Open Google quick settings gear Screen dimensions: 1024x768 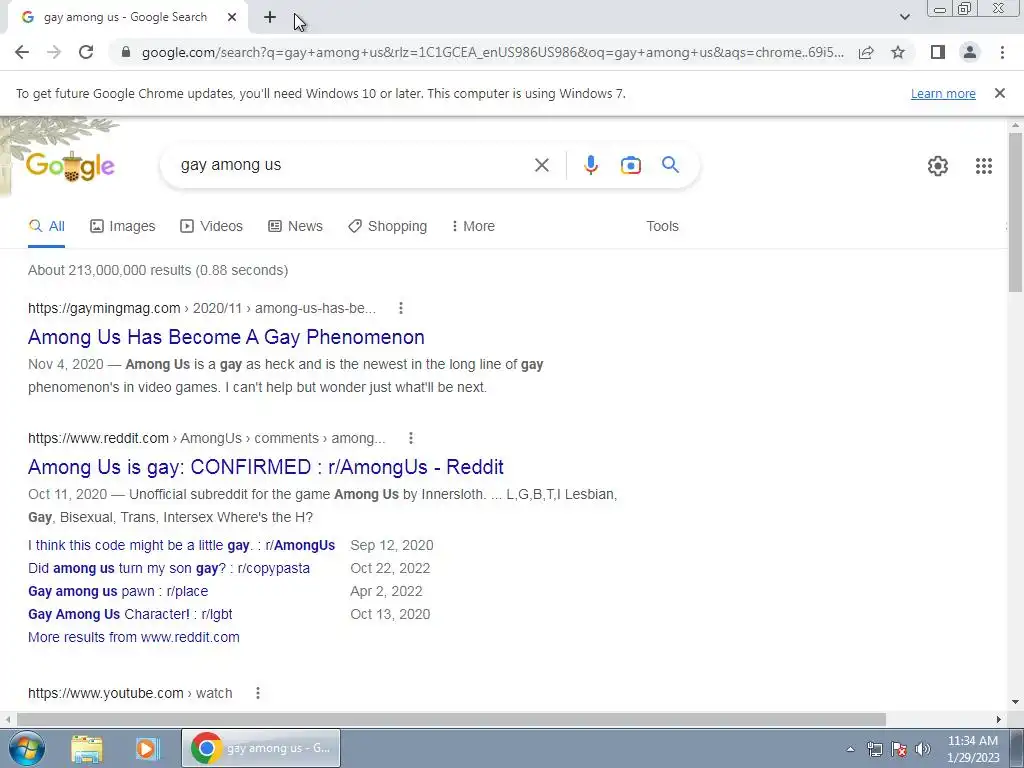tap(938, 166)
